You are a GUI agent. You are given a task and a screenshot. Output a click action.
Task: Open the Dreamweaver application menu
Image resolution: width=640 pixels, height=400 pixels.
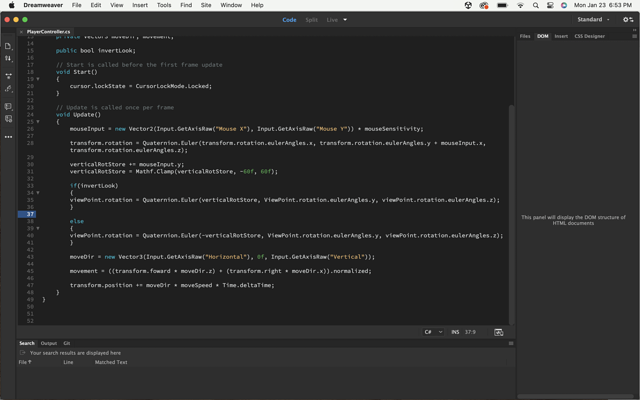pos(43,5)
